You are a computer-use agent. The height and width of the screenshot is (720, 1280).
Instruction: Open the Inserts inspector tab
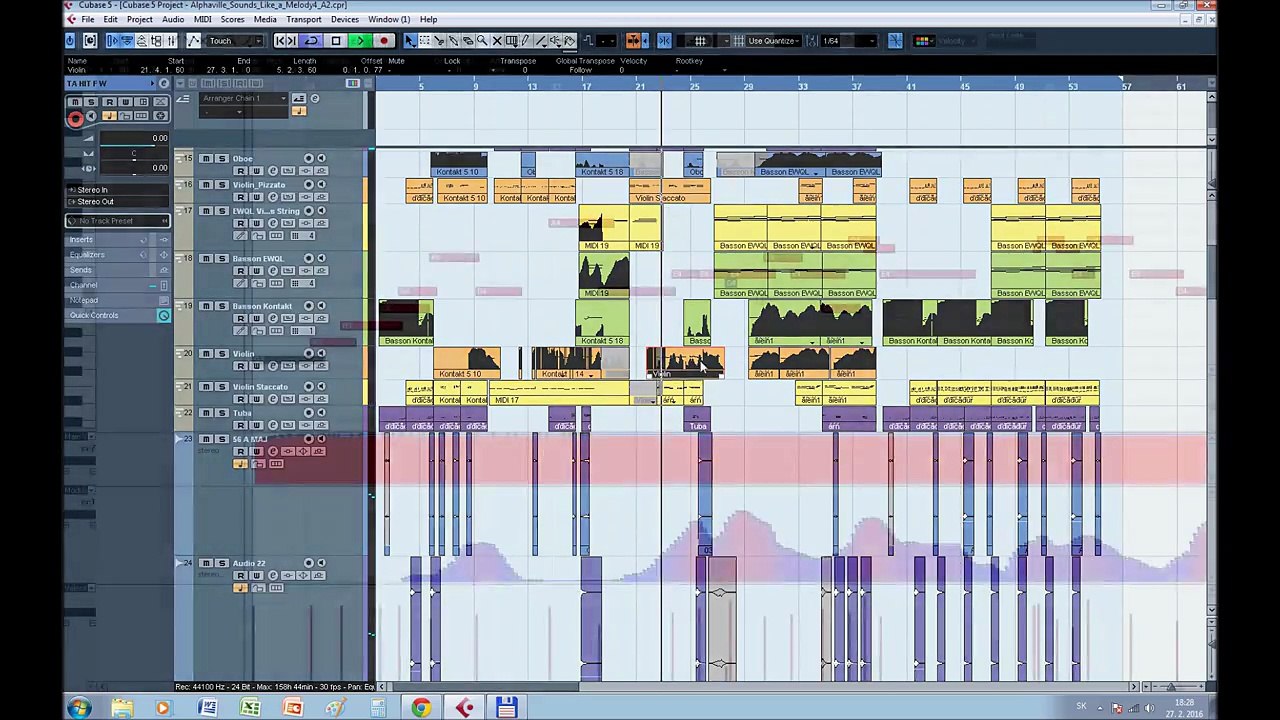coord(118,240)
